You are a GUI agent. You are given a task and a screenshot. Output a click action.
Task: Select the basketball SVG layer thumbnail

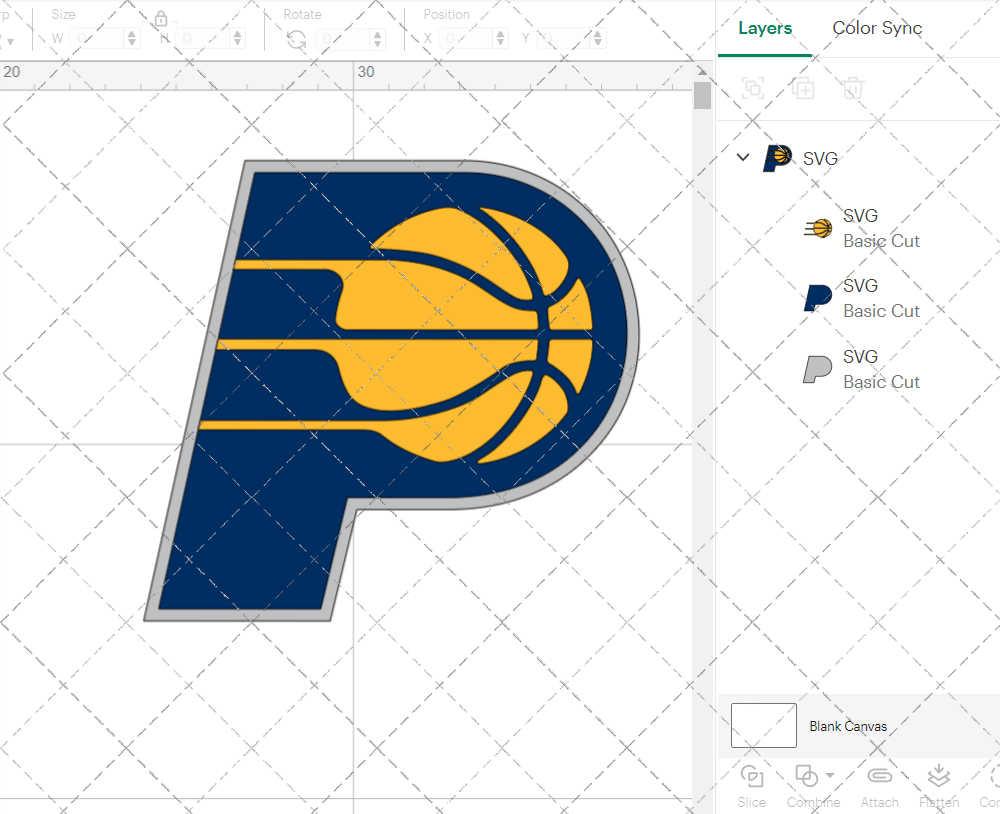(818, 228)
